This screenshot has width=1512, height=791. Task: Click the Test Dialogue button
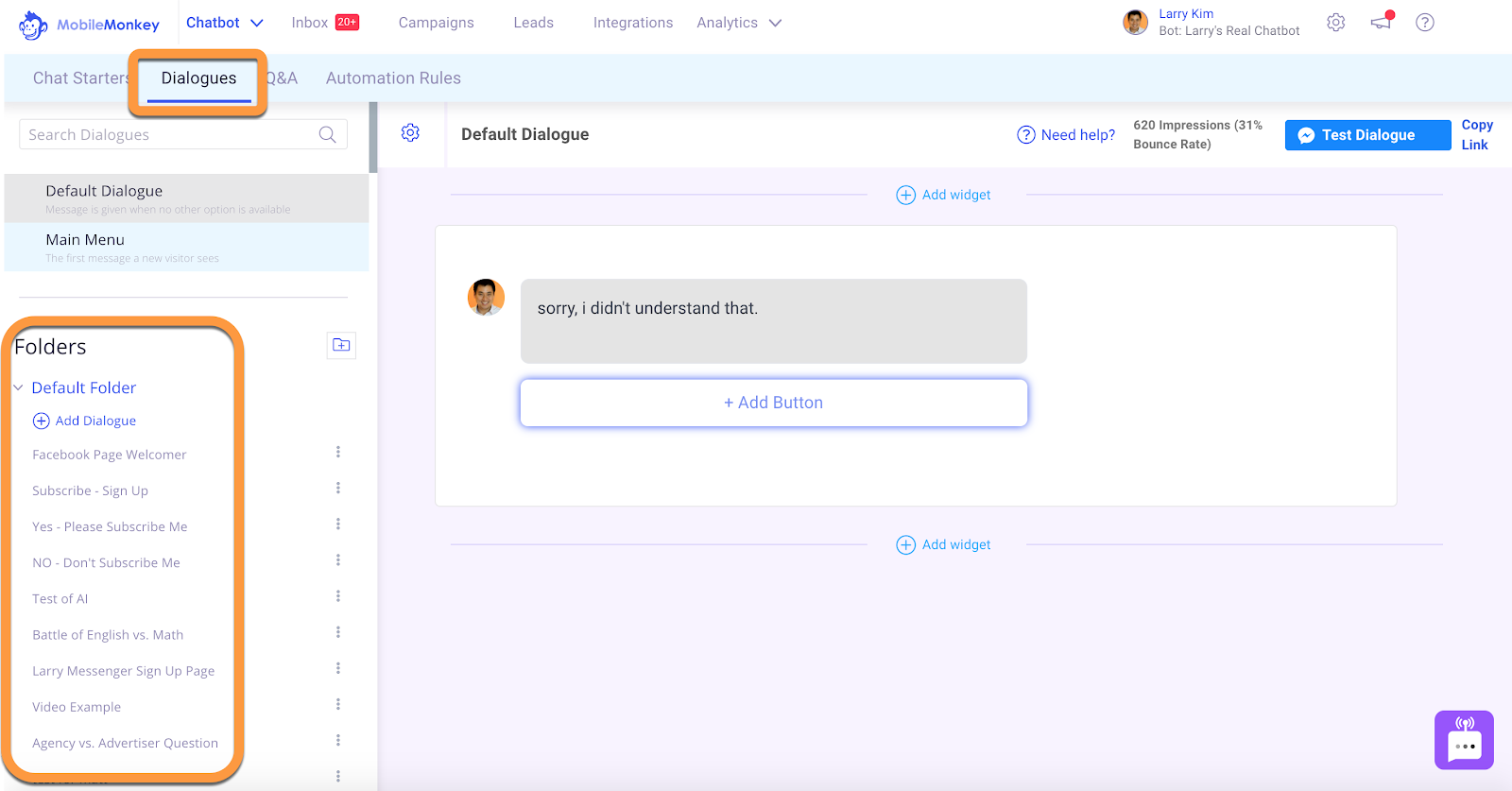pos(1367,135)
